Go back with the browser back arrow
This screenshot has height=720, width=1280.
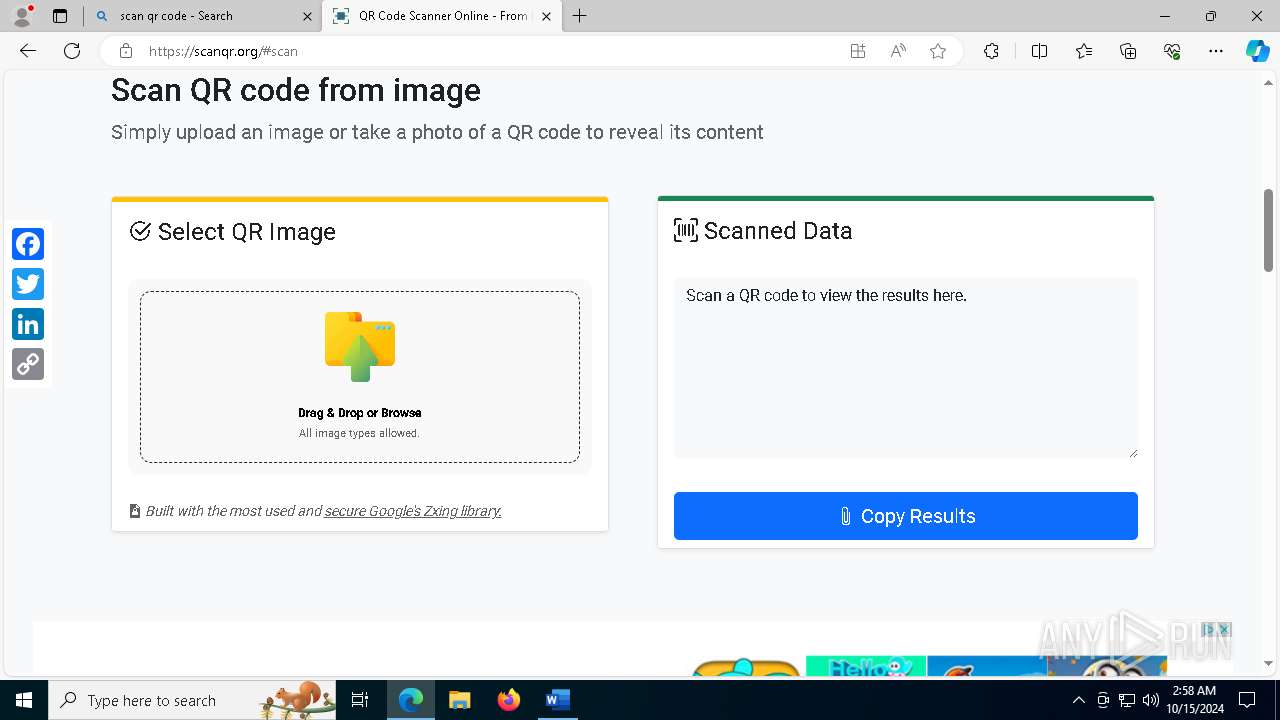[x=28, y=51]
